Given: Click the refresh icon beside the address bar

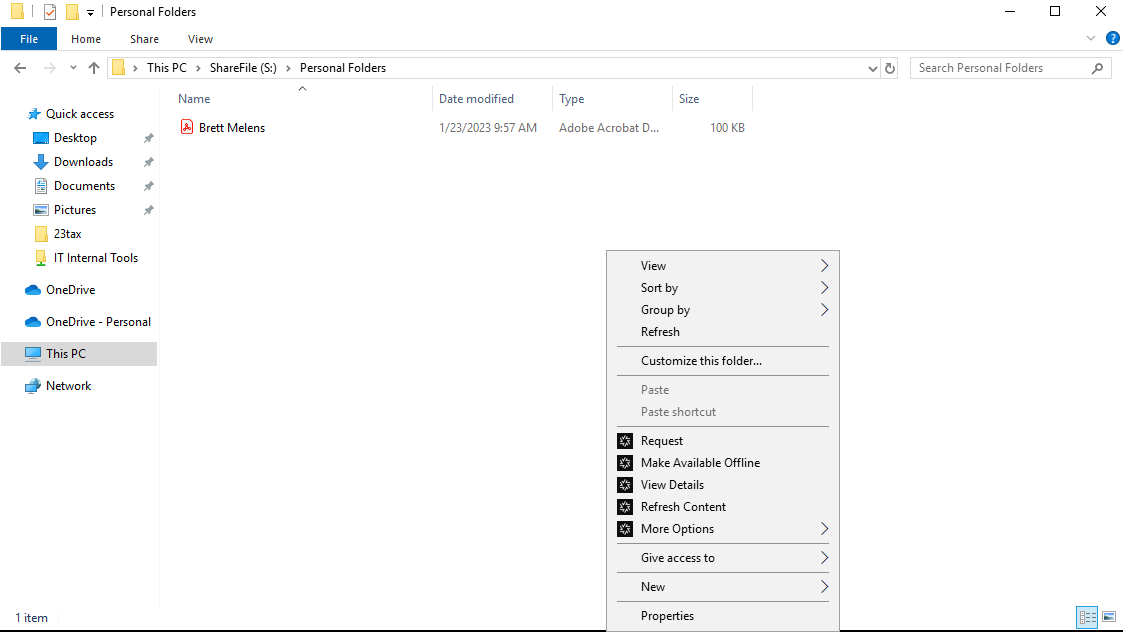Looking at the screenshot, I should 890,67.
